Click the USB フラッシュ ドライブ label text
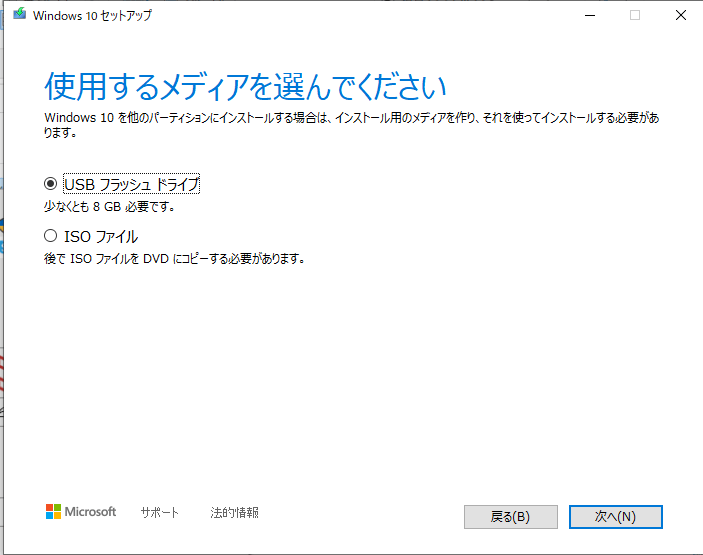Viewport: 703px width, 555px height. [131, 184]
